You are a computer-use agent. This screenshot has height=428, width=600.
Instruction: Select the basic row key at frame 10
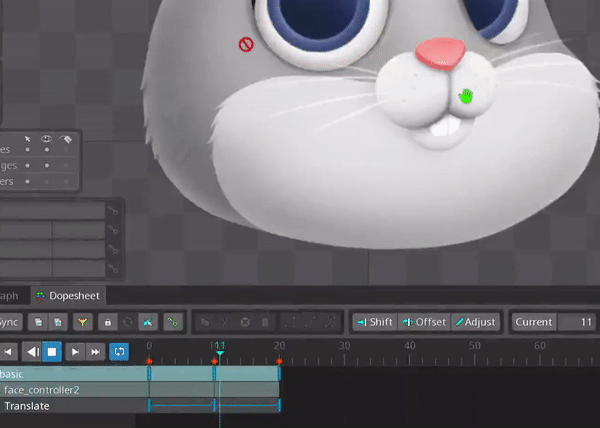click(x=214, y=374)
